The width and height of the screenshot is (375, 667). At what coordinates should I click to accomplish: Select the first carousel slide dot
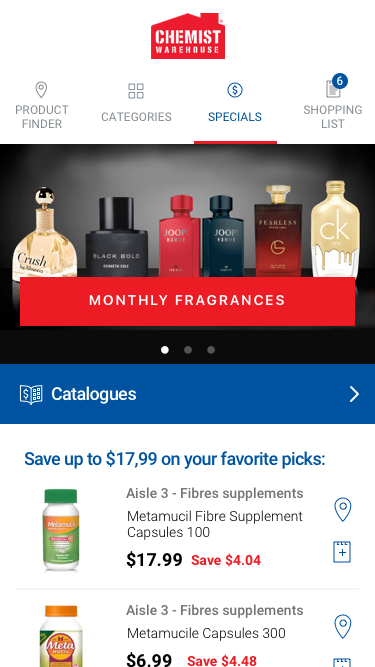click(165, 350)
